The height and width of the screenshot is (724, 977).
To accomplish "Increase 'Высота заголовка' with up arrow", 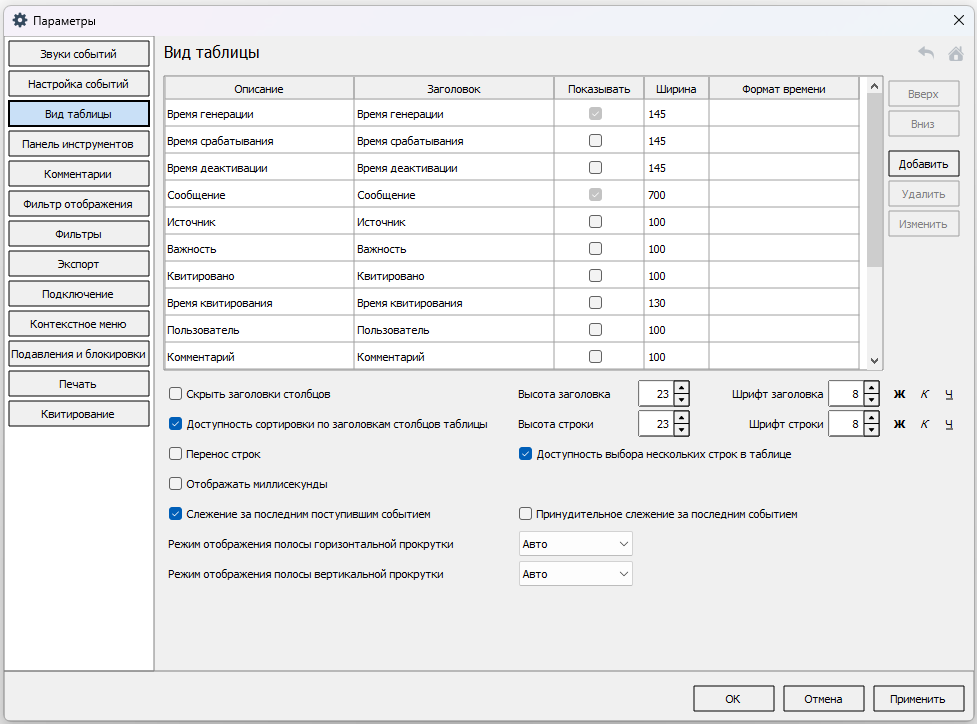I will coord(681,388).
